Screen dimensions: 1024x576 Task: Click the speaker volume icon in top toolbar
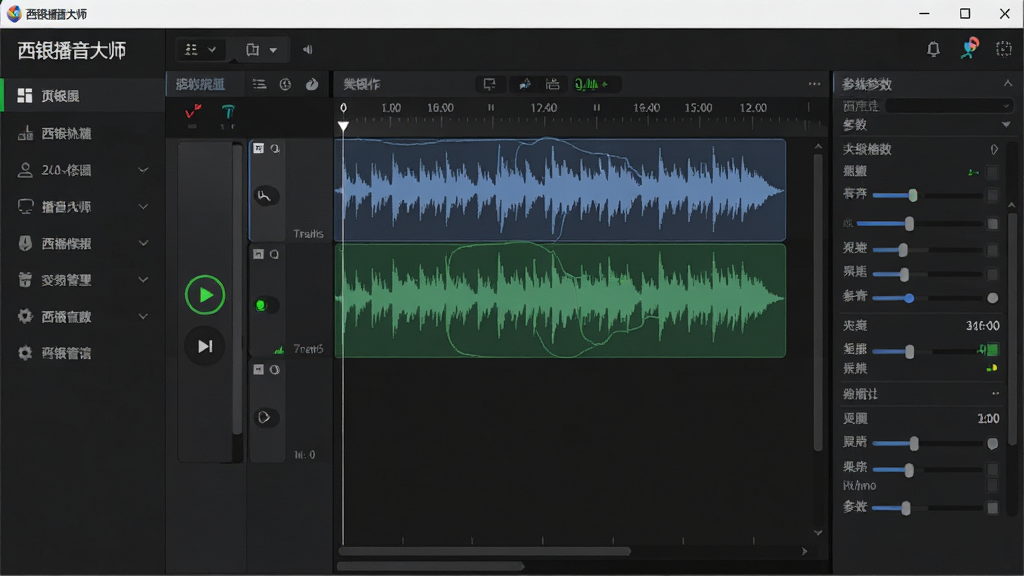click(308, 50)
